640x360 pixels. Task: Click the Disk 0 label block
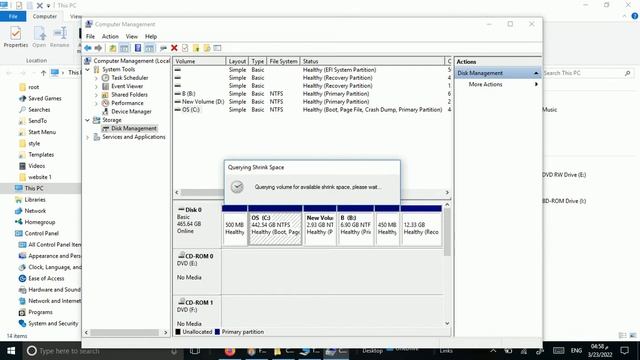pos(197,225)
